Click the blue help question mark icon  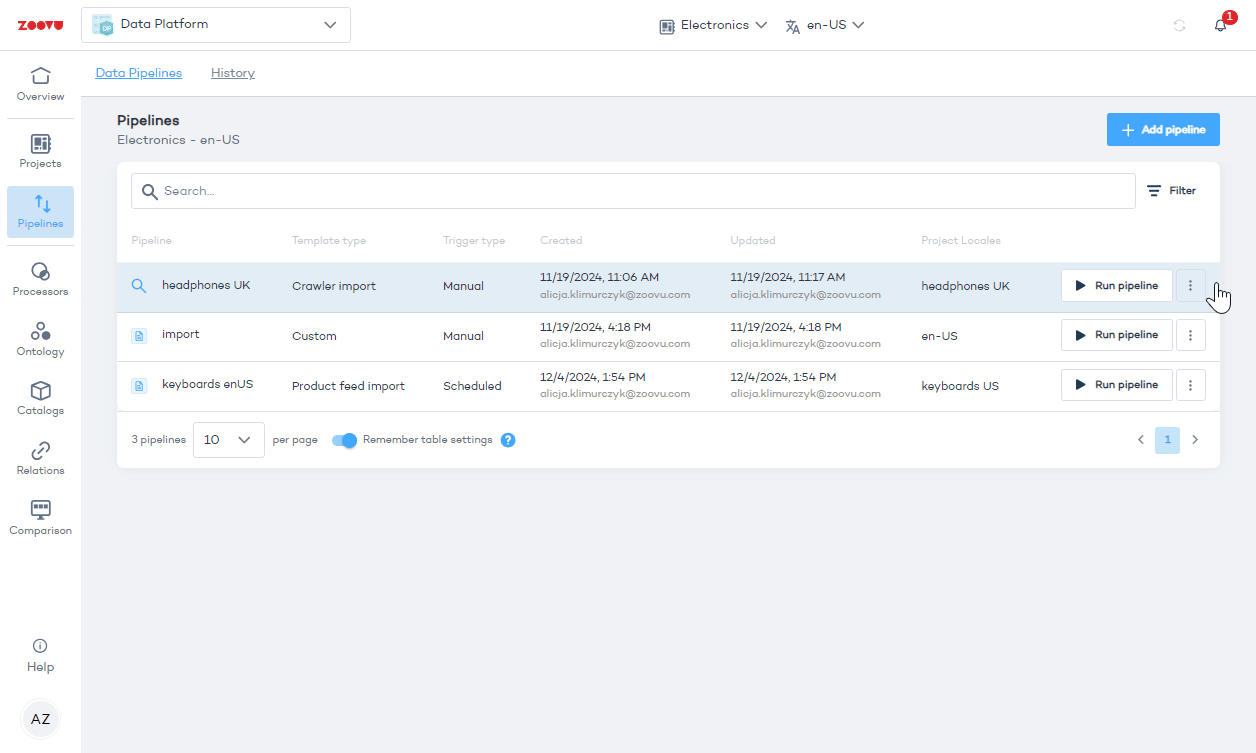pos(508,440)
